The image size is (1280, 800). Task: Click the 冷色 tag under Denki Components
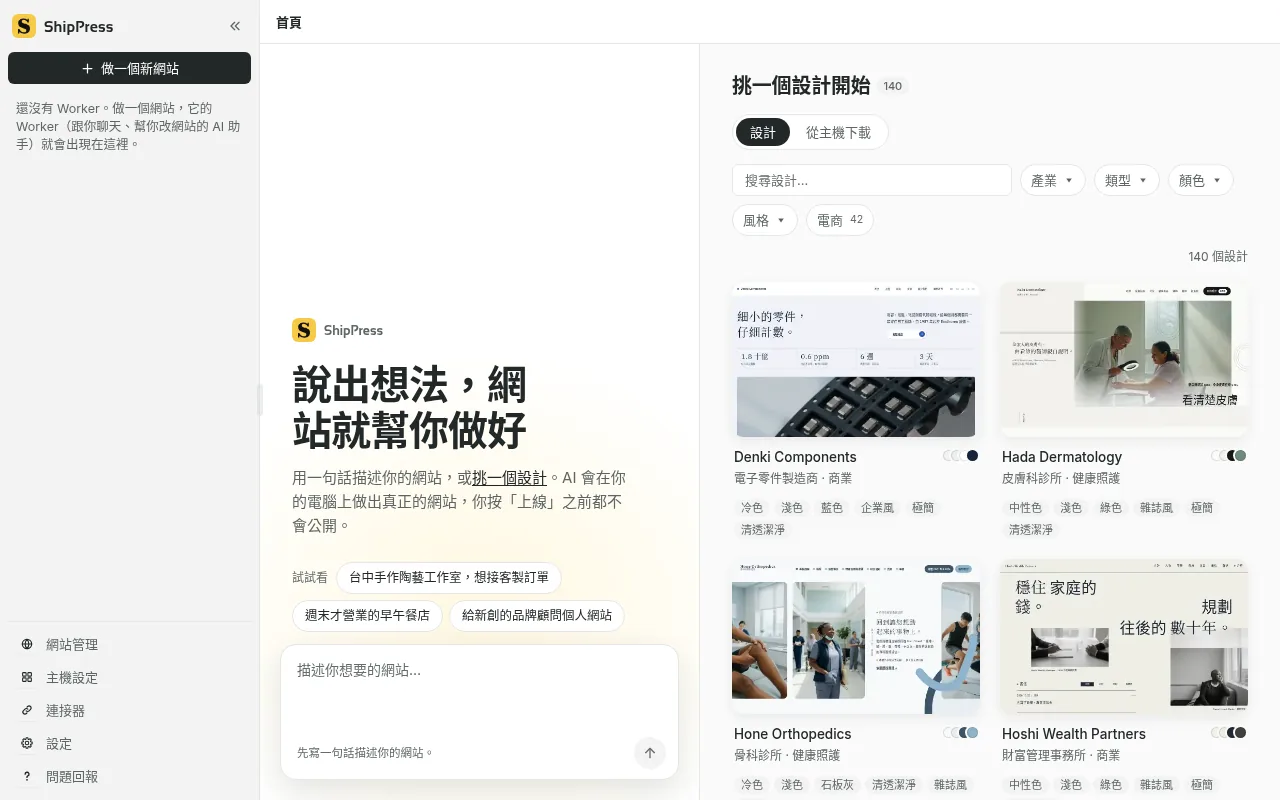point(752,508)
